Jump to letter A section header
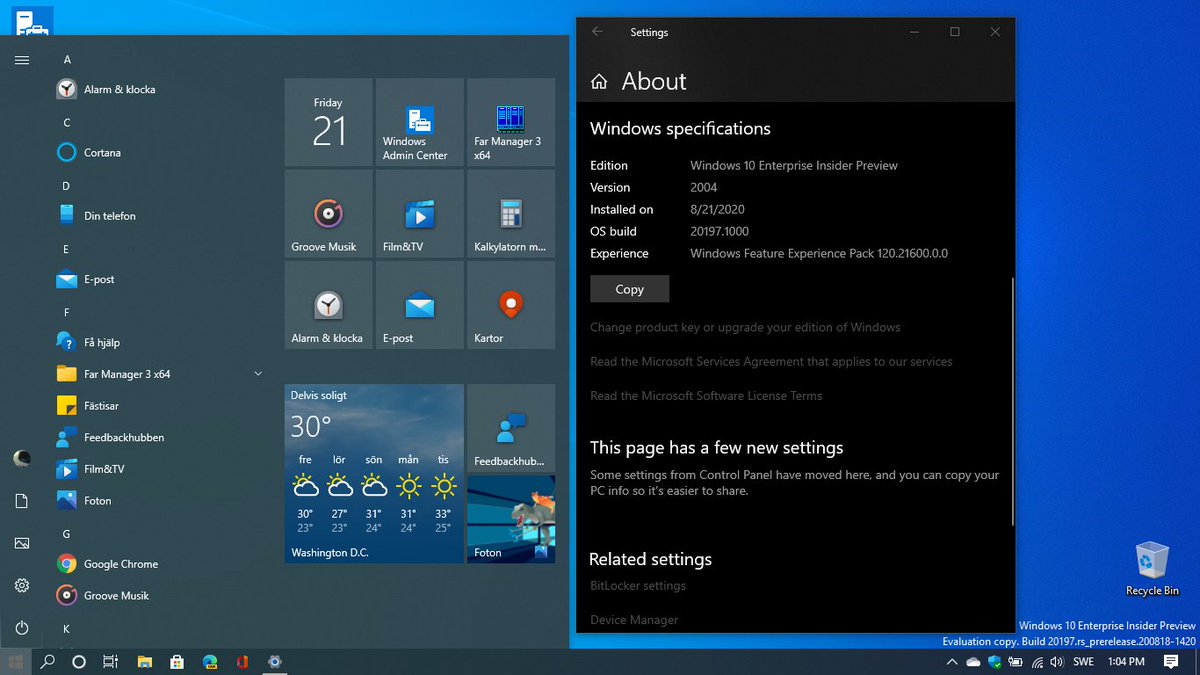 (67, 60)
